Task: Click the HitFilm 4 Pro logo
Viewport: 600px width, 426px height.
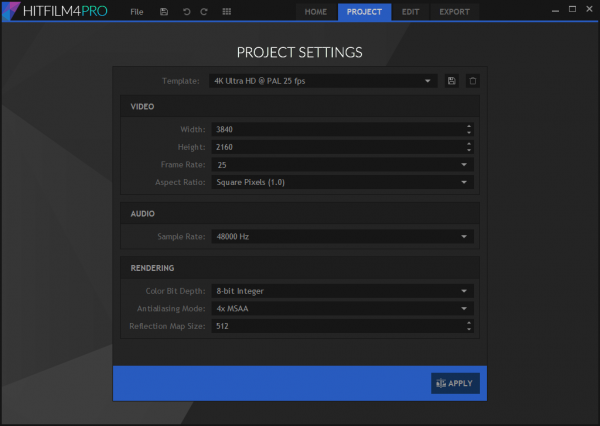Action: [55, 12]
